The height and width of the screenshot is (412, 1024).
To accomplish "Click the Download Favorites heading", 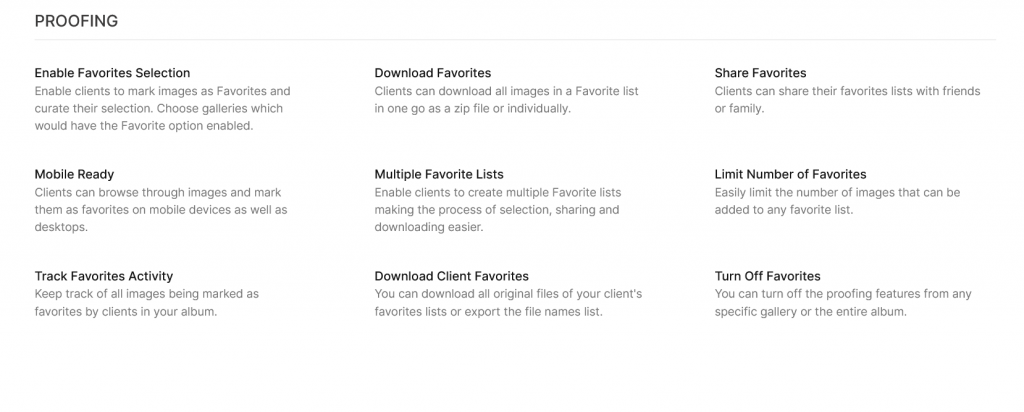I will (432, 72).
